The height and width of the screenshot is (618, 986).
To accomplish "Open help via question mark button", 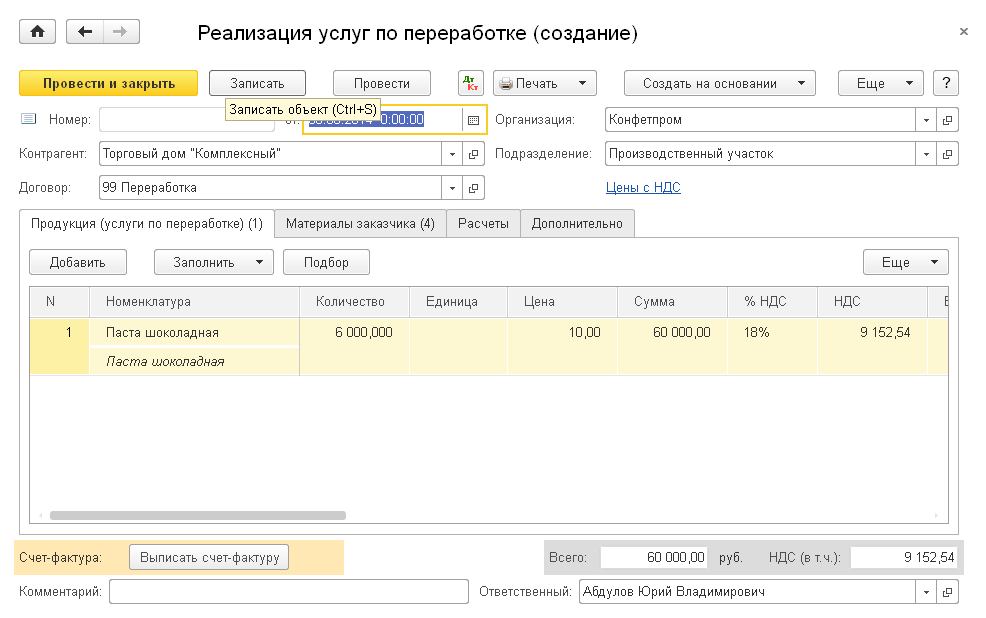I will coord(946,83).
